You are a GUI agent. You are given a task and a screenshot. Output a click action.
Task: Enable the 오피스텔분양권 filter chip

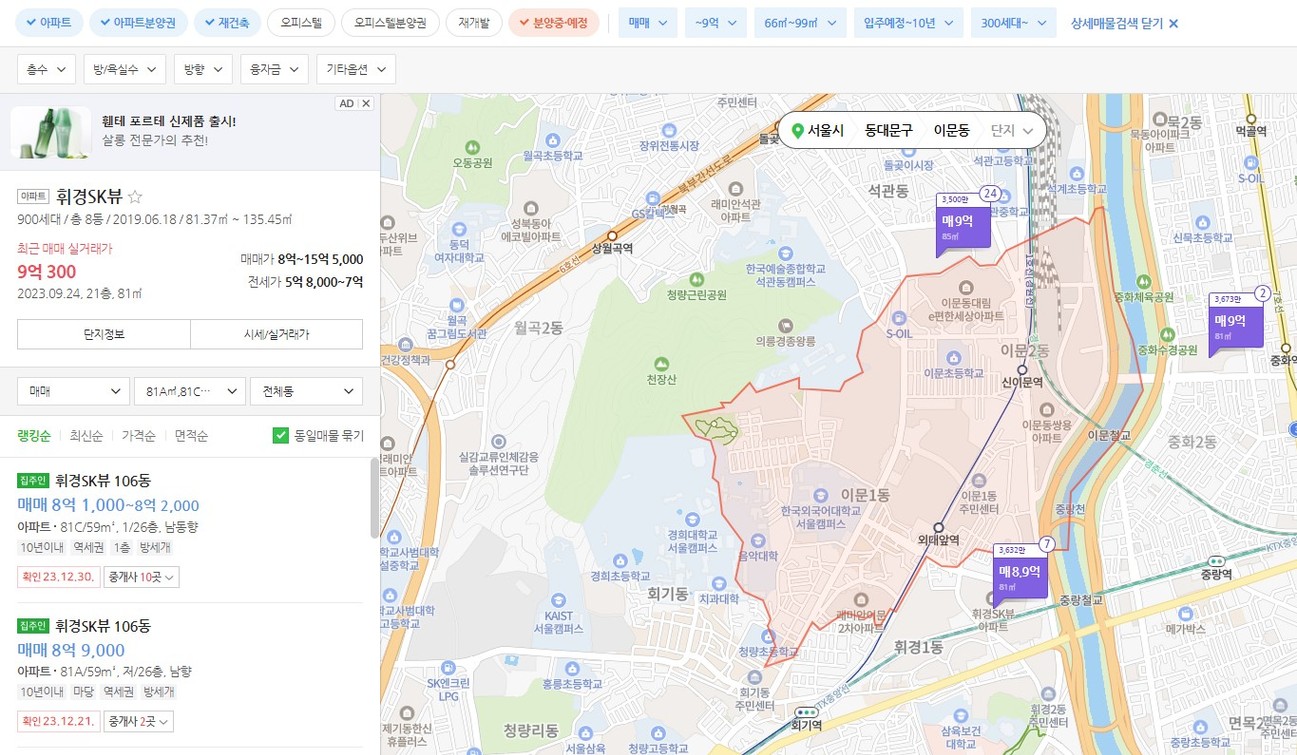point(389,22)
